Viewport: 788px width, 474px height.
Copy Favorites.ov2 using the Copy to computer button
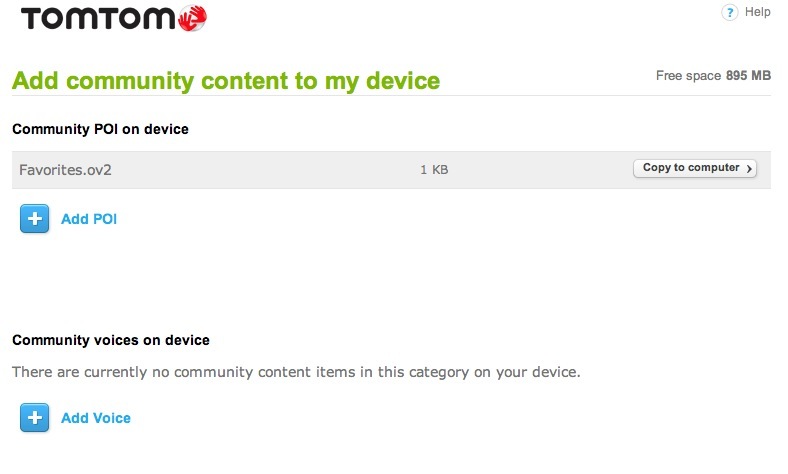pyautogui.click(x=695, y=168)
